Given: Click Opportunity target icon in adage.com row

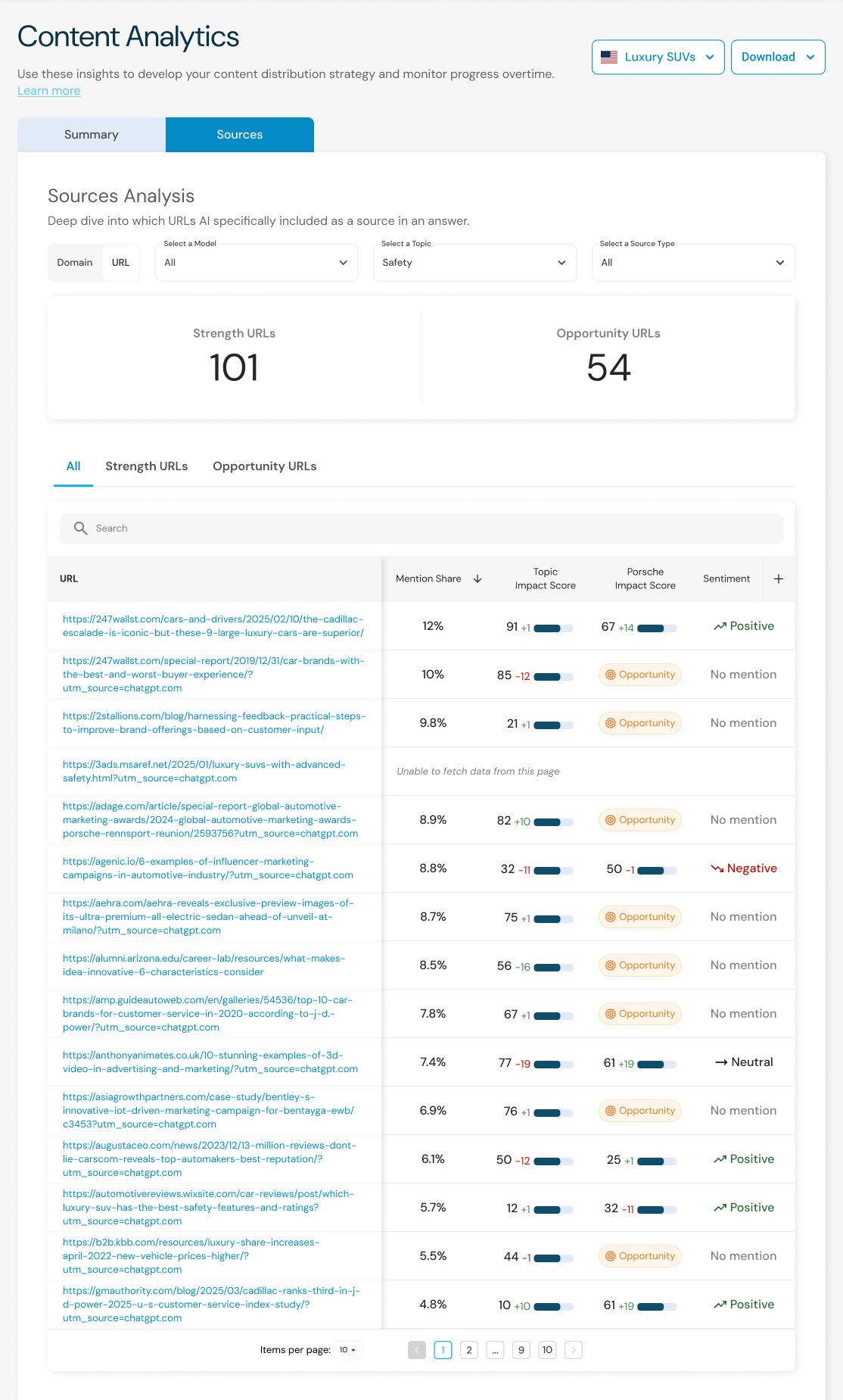Looking at the screenshot, I should coord(611,820).
